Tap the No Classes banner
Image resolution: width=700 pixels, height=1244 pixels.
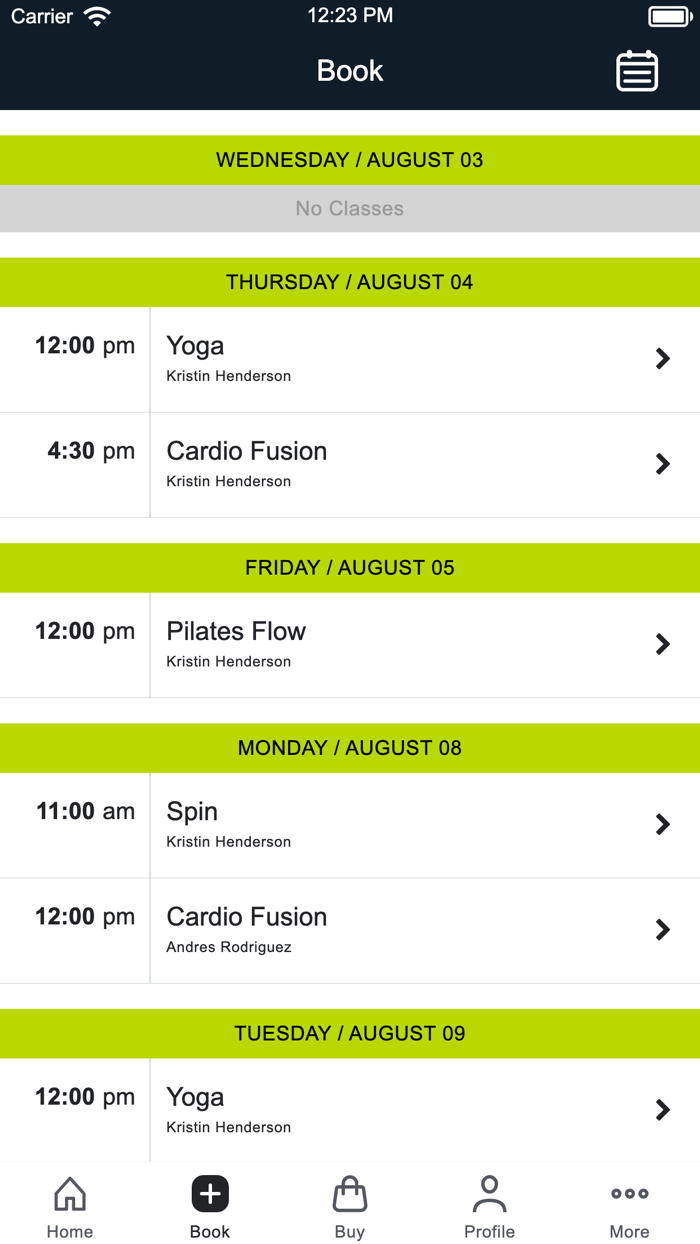[350, 208]
